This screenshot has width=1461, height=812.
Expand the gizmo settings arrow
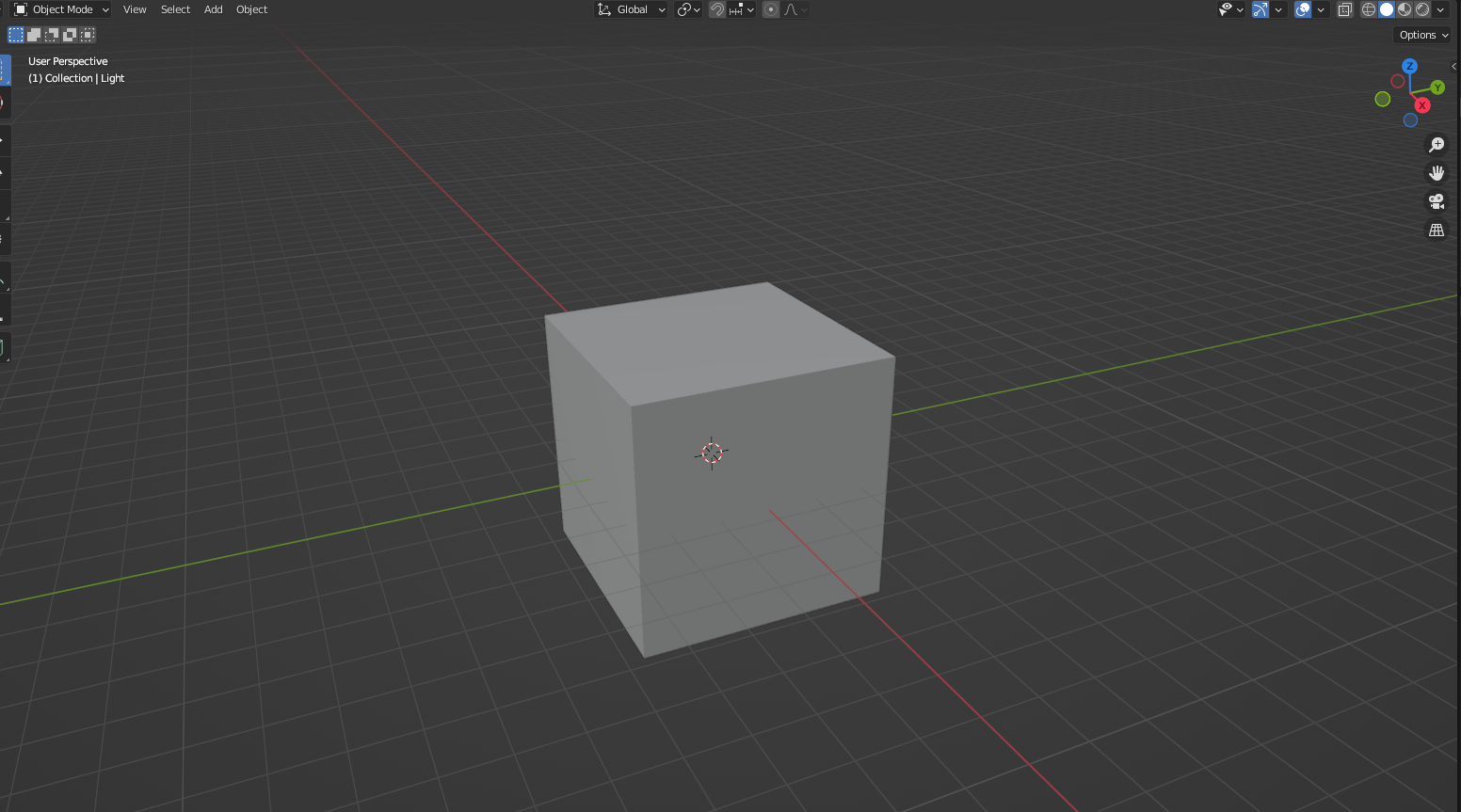click(x=1278, y=9)
